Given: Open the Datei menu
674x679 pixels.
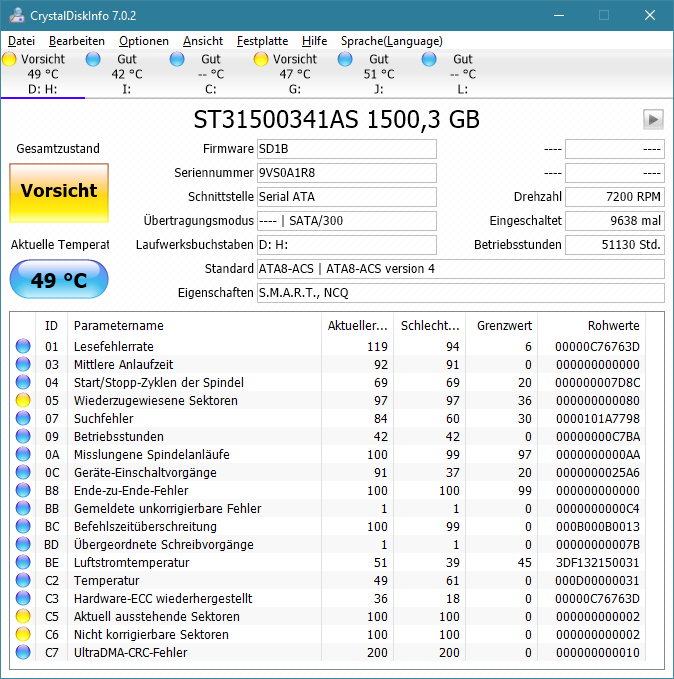Looking at the screenshot, I should coord(21,41).
